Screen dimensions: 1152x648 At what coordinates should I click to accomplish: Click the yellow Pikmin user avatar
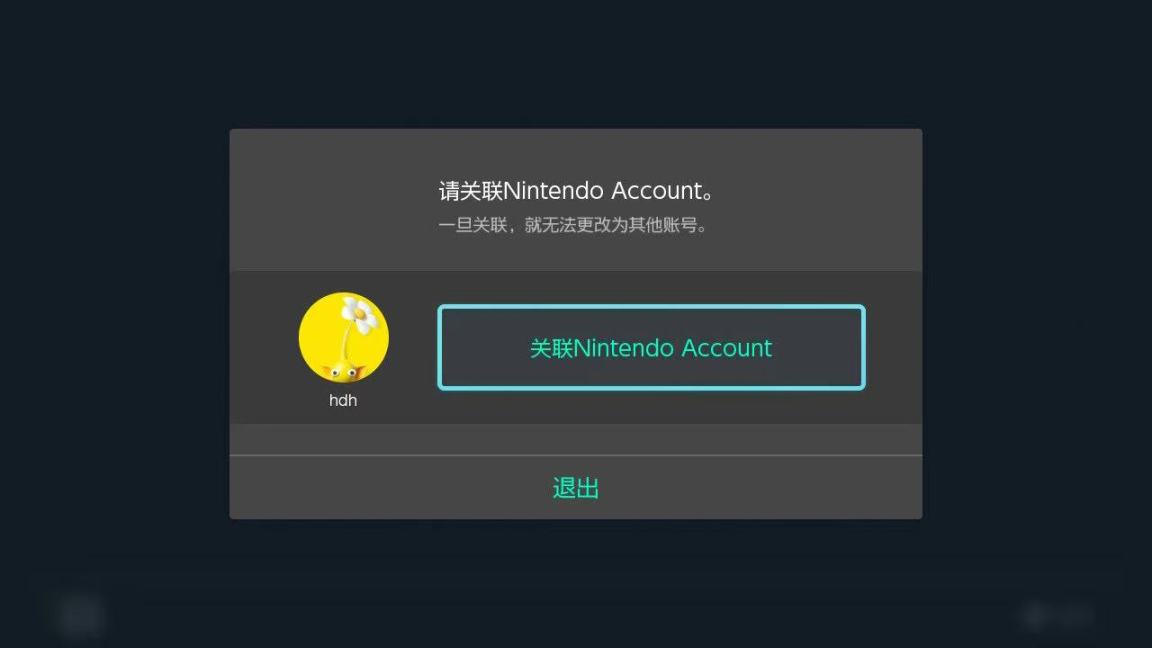(x=344, y=338)
